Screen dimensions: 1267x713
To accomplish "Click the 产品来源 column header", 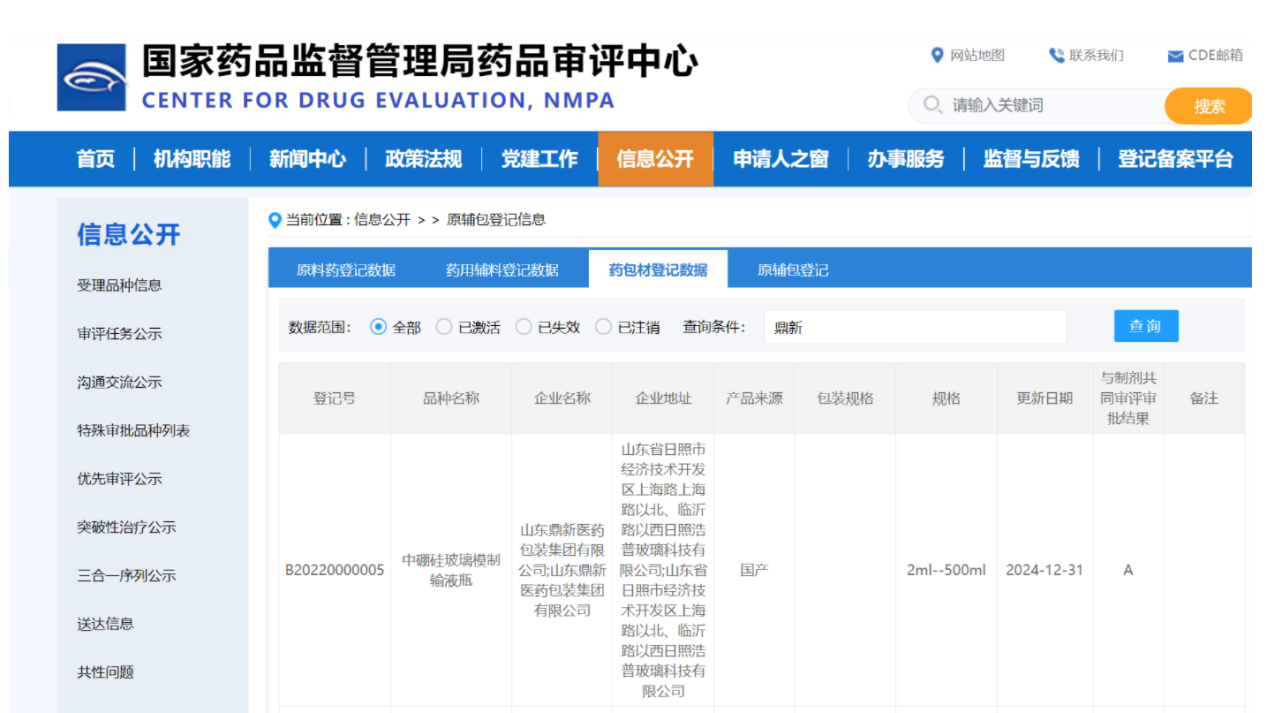I will point(754,398).
